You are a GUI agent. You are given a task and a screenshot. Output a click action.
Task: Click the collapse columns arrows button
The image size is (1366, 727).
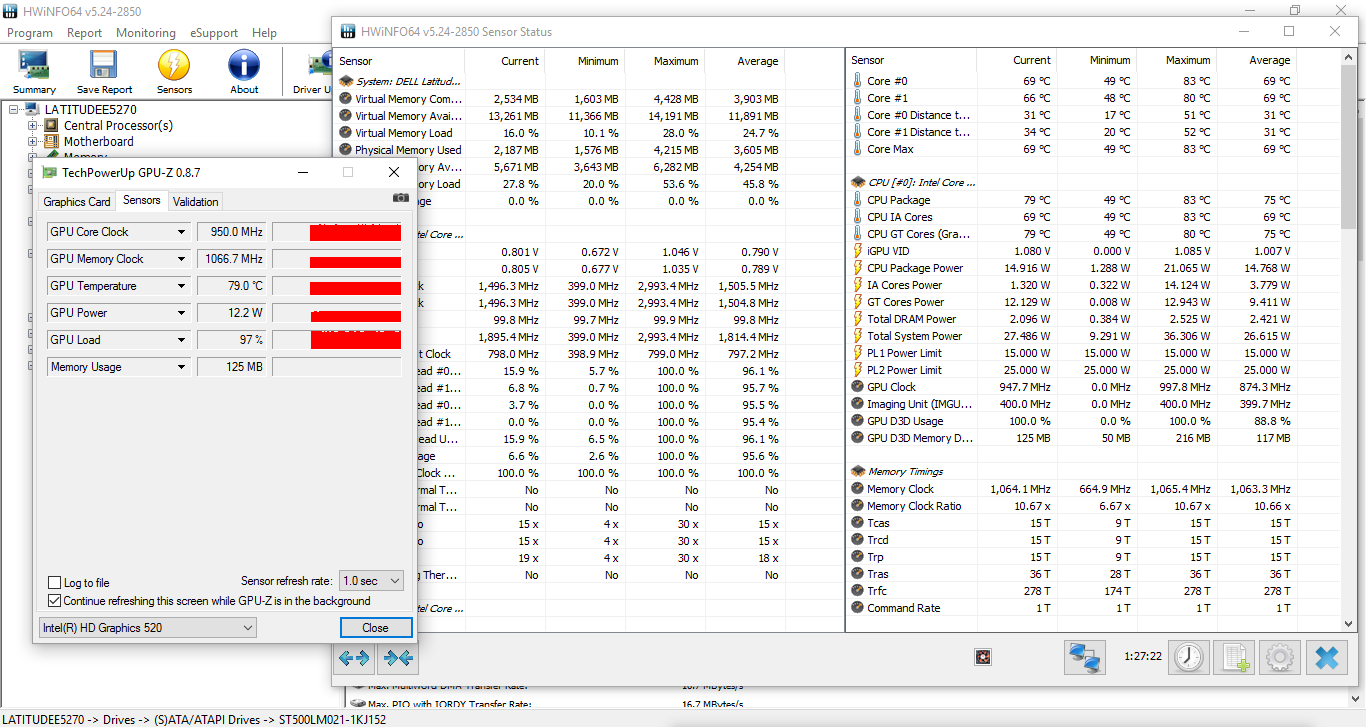pyautogui.click(x=398, y=657)
